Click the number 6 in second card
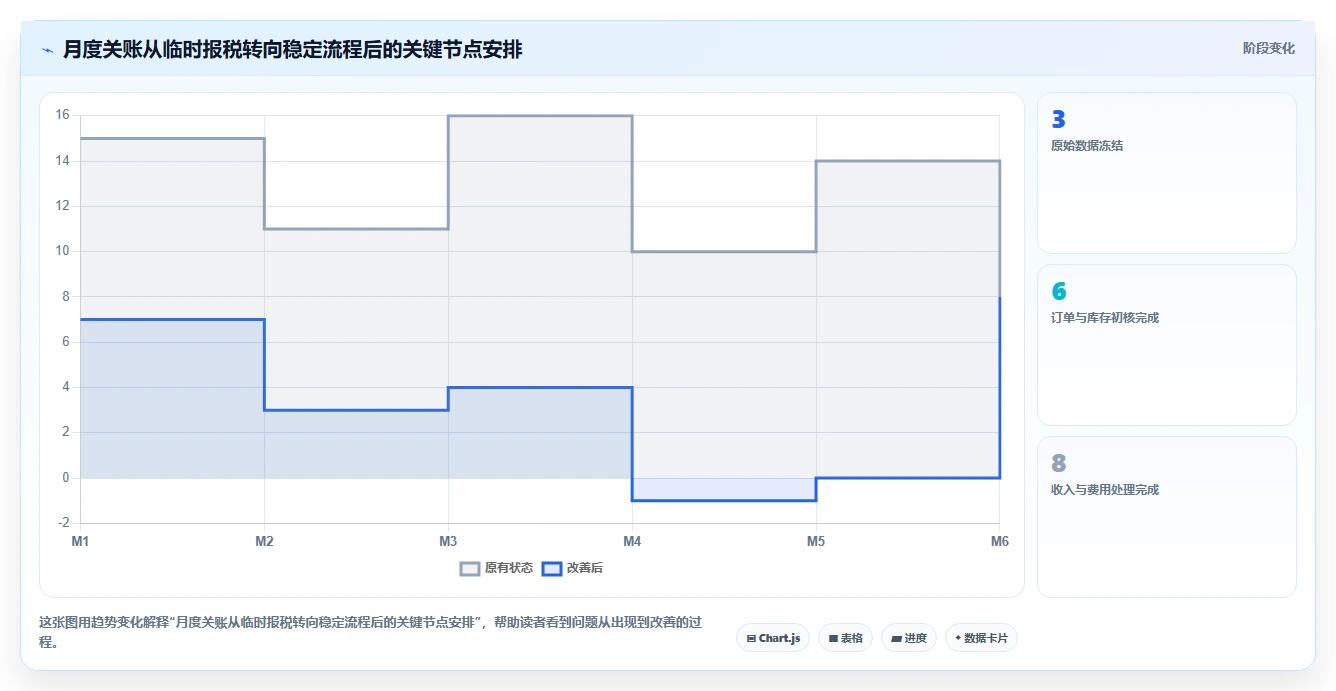The image size is (1336, 691). (x=1059, y=292)
